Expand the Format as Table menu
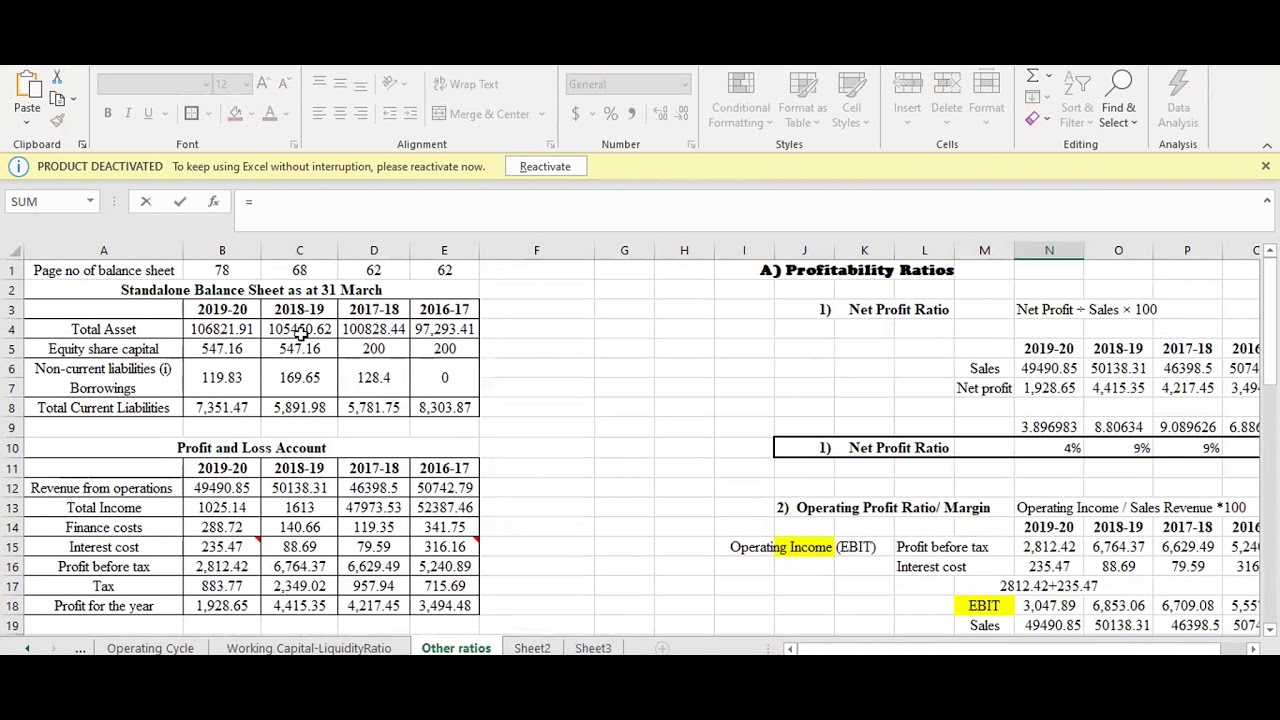Viewport: 1280px width, 720px height. pyautogui.click(x=802, y=100)
